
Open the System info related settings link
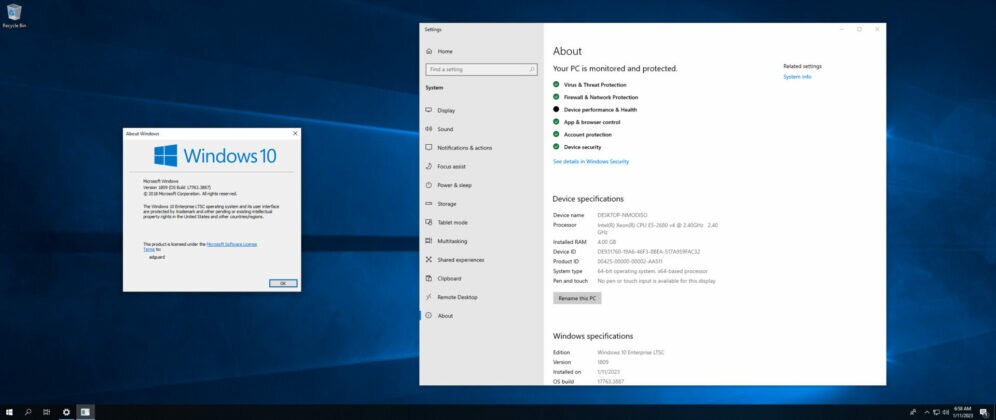click(797, 77)
